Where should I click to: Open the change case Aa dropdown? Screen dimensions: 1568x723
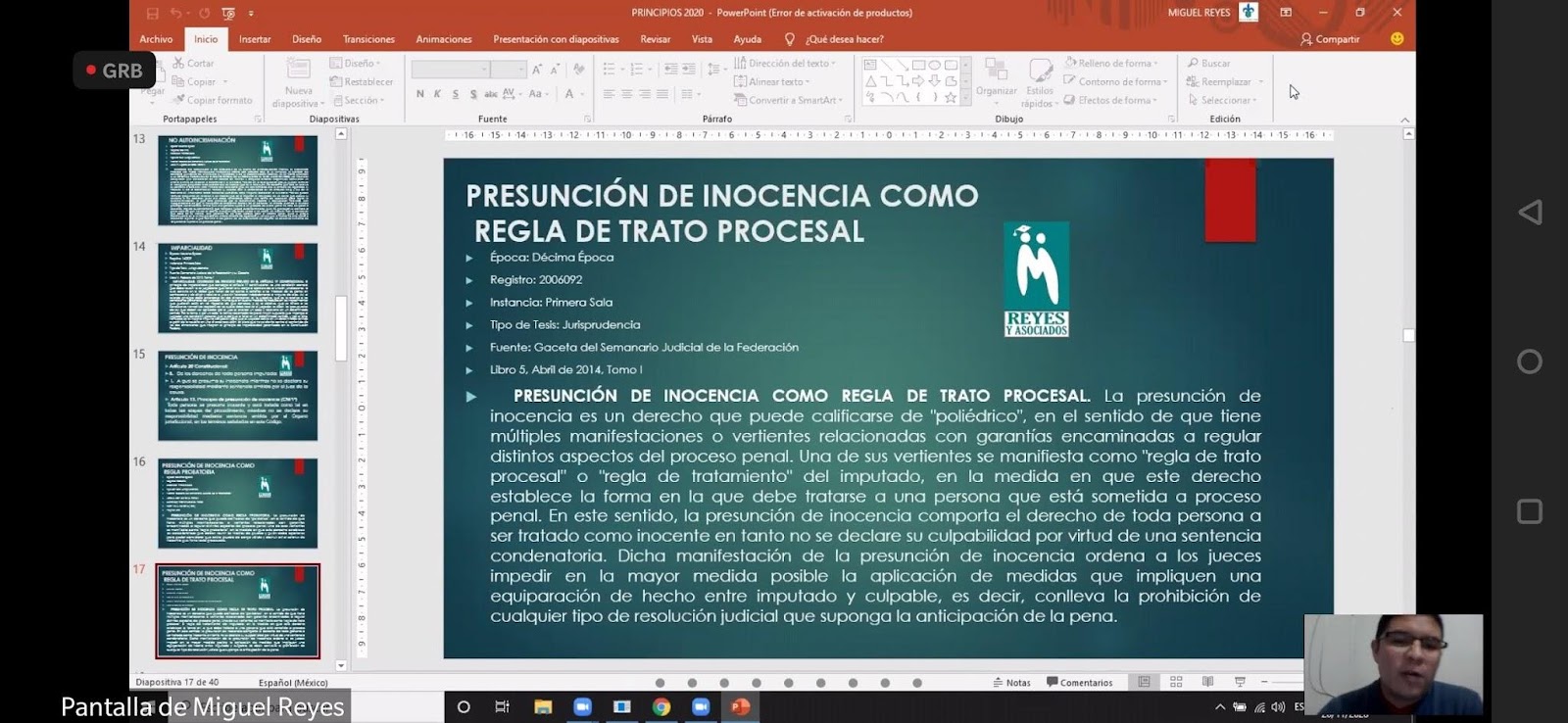coord(537,94)
